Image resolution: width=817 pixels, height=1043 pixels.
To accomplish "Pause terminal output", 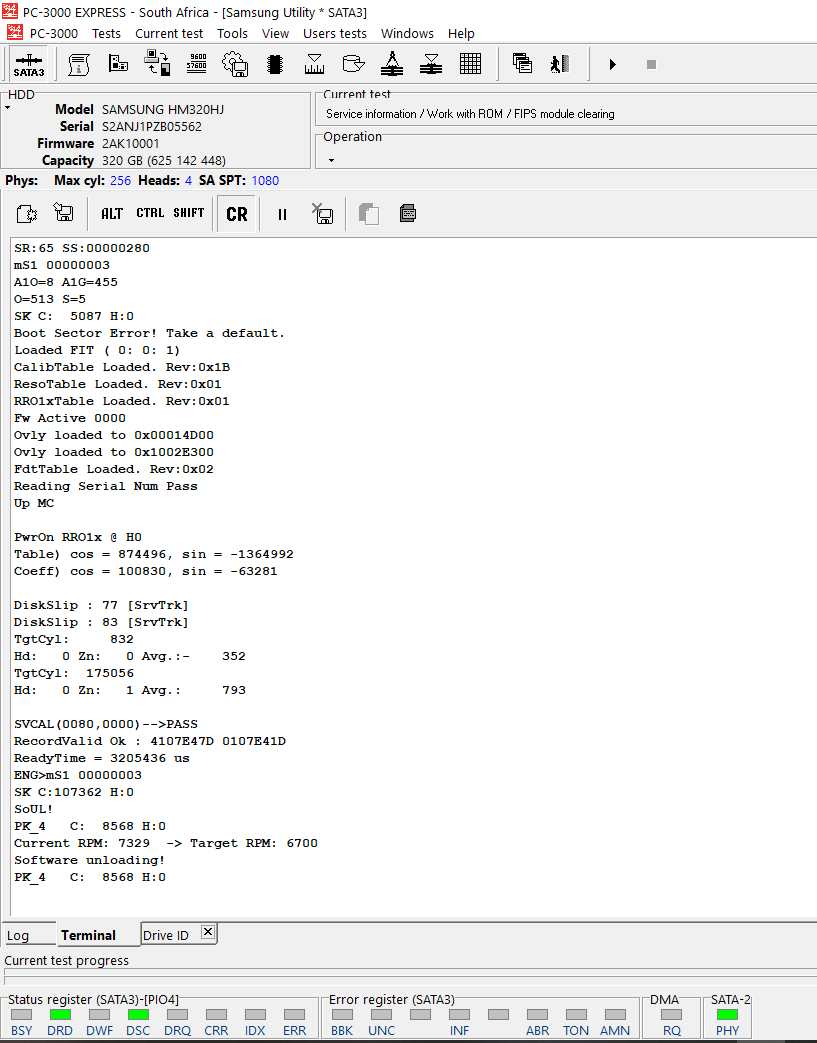I will (282, 214).
